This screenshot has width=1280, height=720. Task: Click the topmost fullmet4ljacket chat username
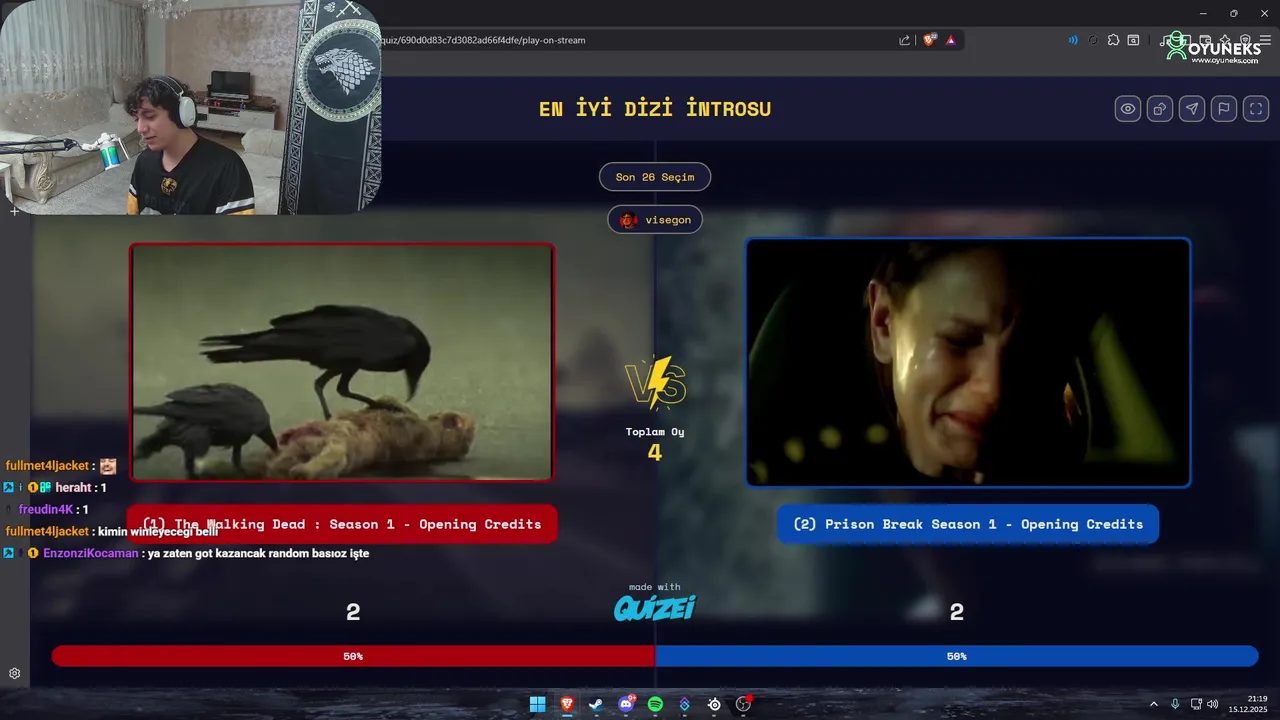[47, 466]
